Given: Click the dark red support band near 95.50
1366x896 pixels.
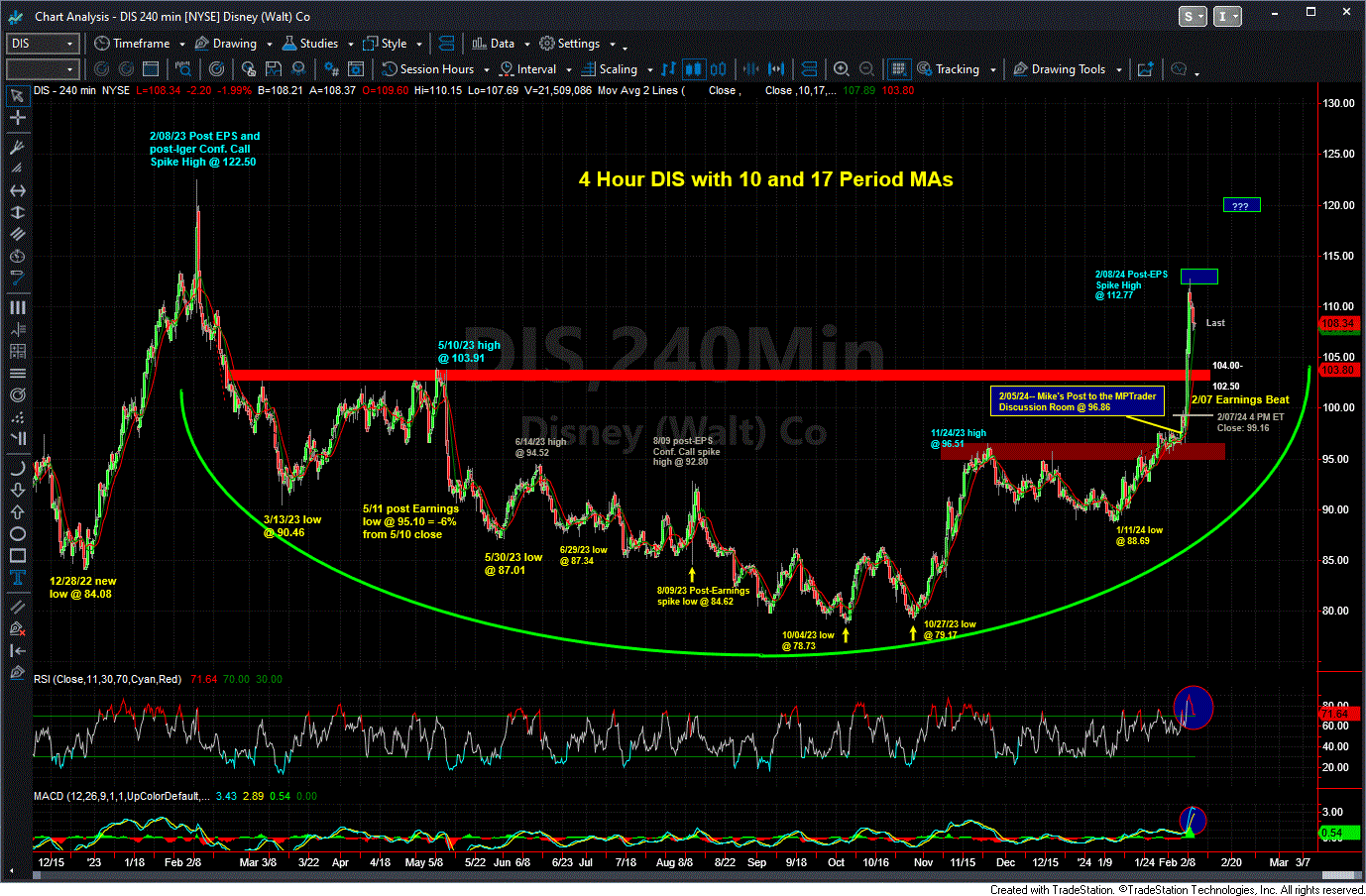Looking at the screenshot, I should pos(1082,451).
